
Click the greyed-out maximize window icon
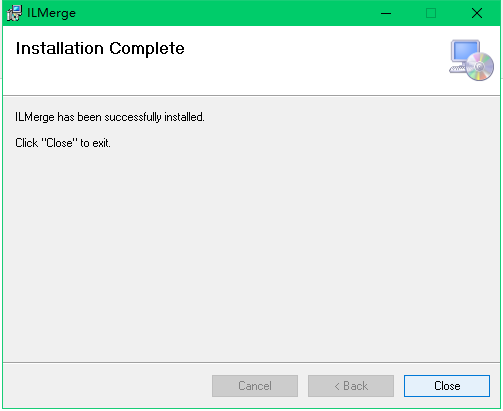(x=431, y=13)
